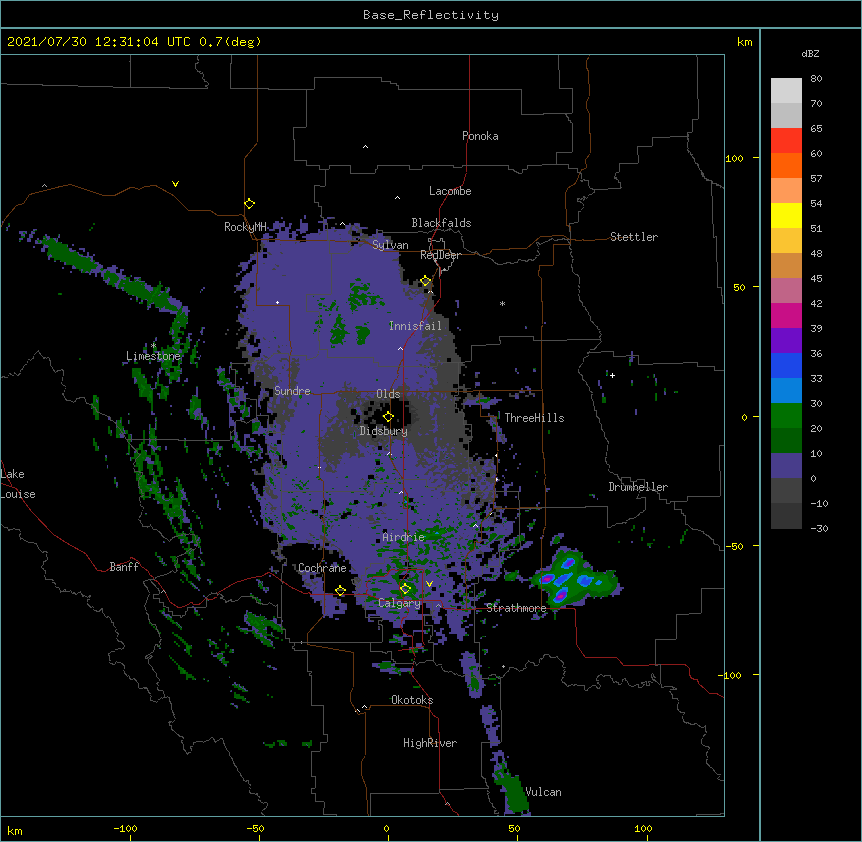Image resolution: width=862 pixels, height=842 pixels.
Task: Click the Calgary city label
Action: pyautogui.click(x=399, y=603)
